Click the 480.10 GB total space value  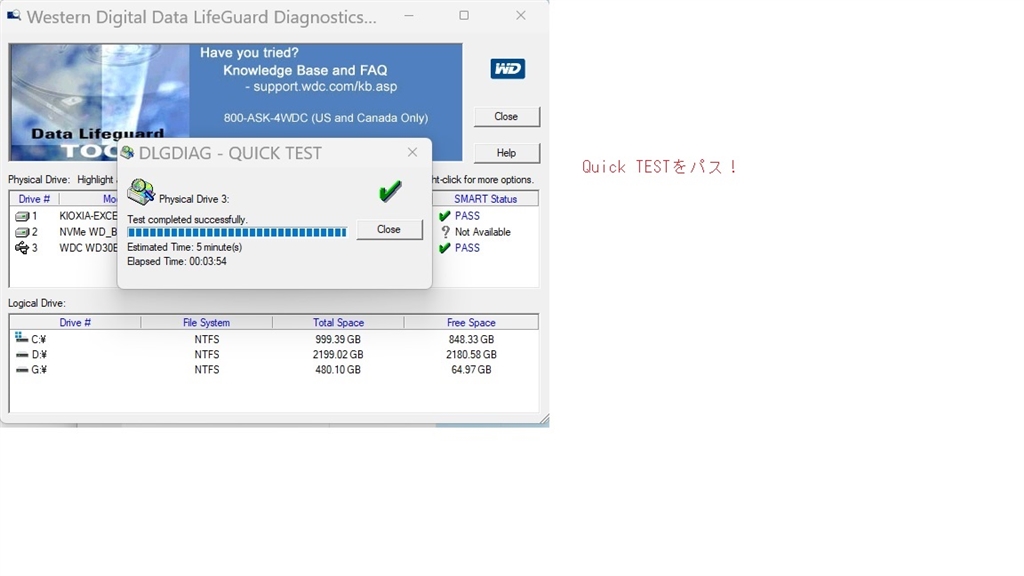[x=338, y=370]
